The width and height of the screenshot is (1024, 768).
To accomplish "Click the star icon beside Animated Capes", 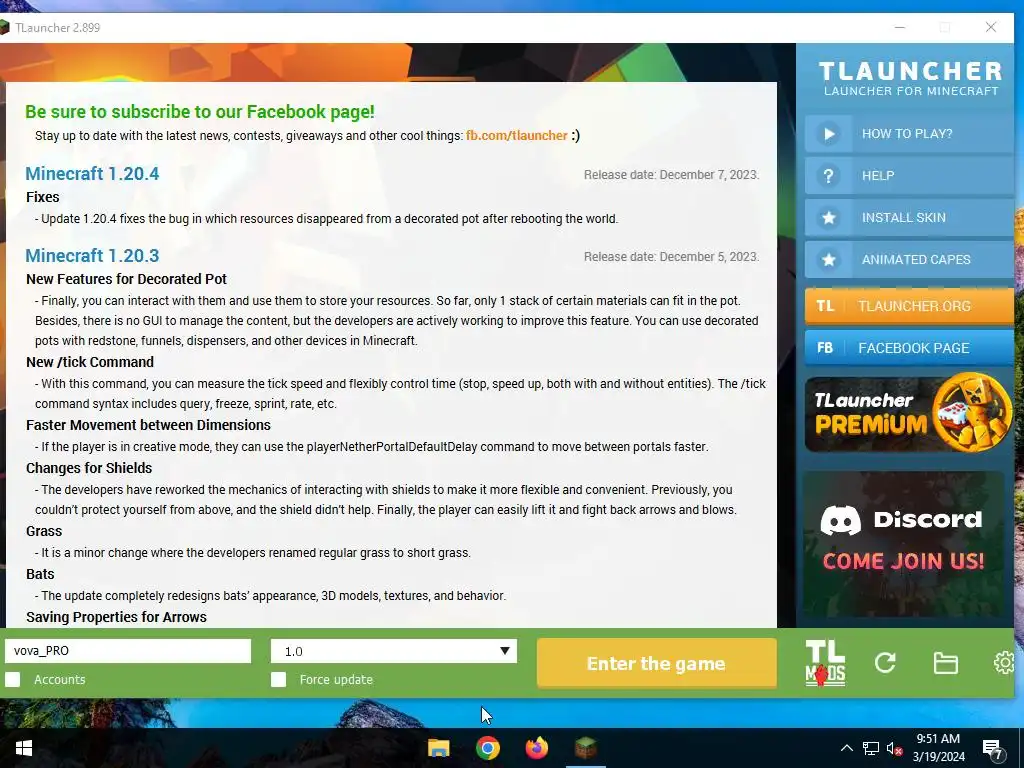I will coord(829,259).
